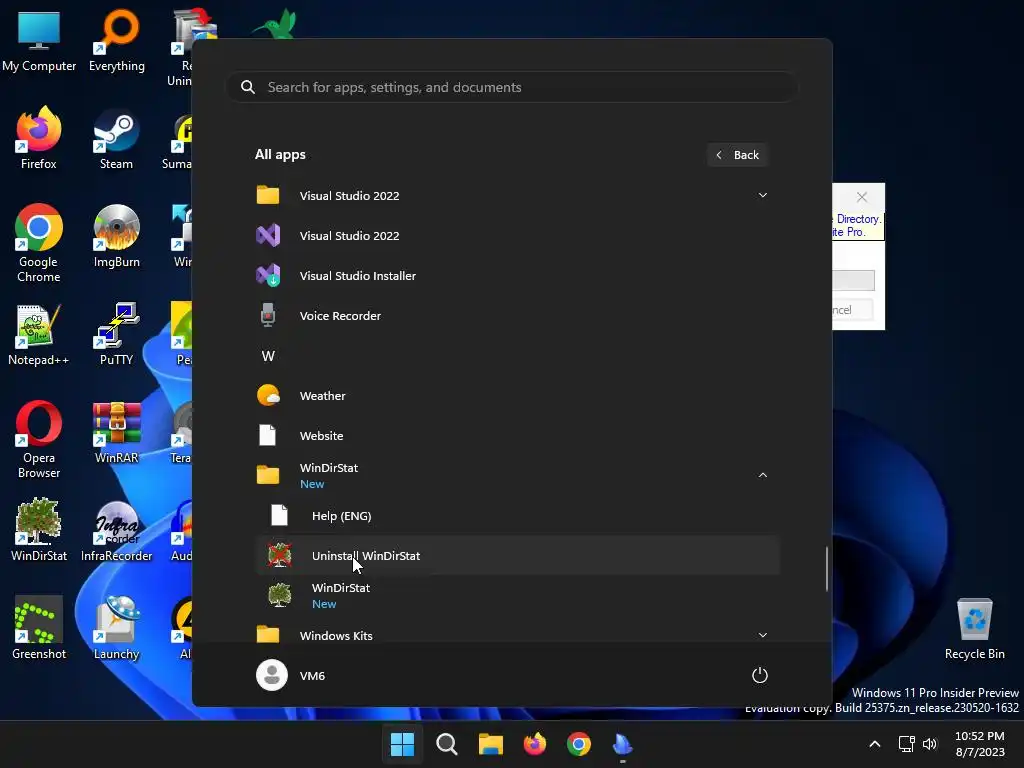
Task: Launch Steam desktop shortcut
Action: pos(116,138)
